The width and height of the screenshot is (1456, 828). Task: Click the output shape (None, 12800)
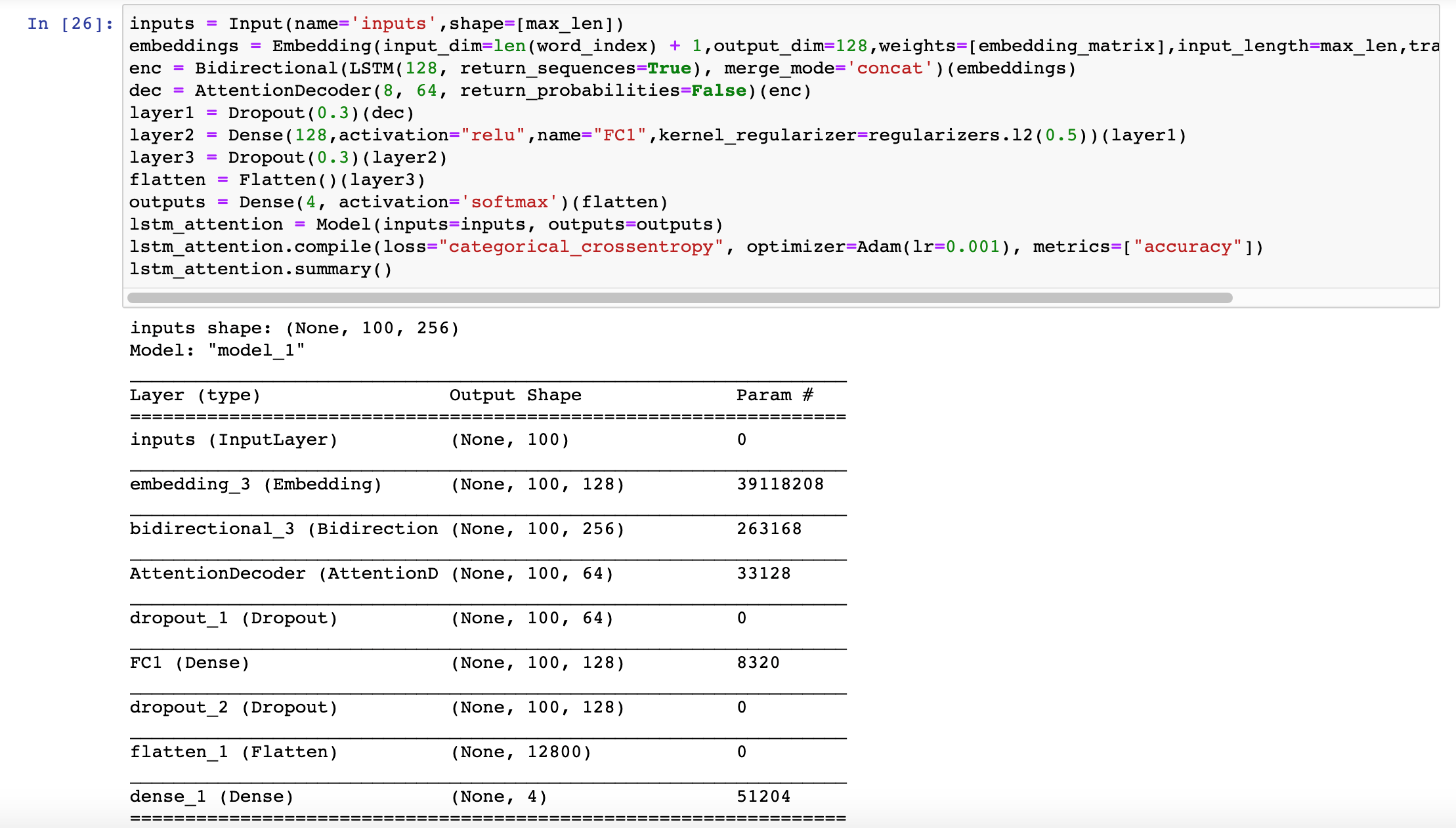tap(521, 752)
